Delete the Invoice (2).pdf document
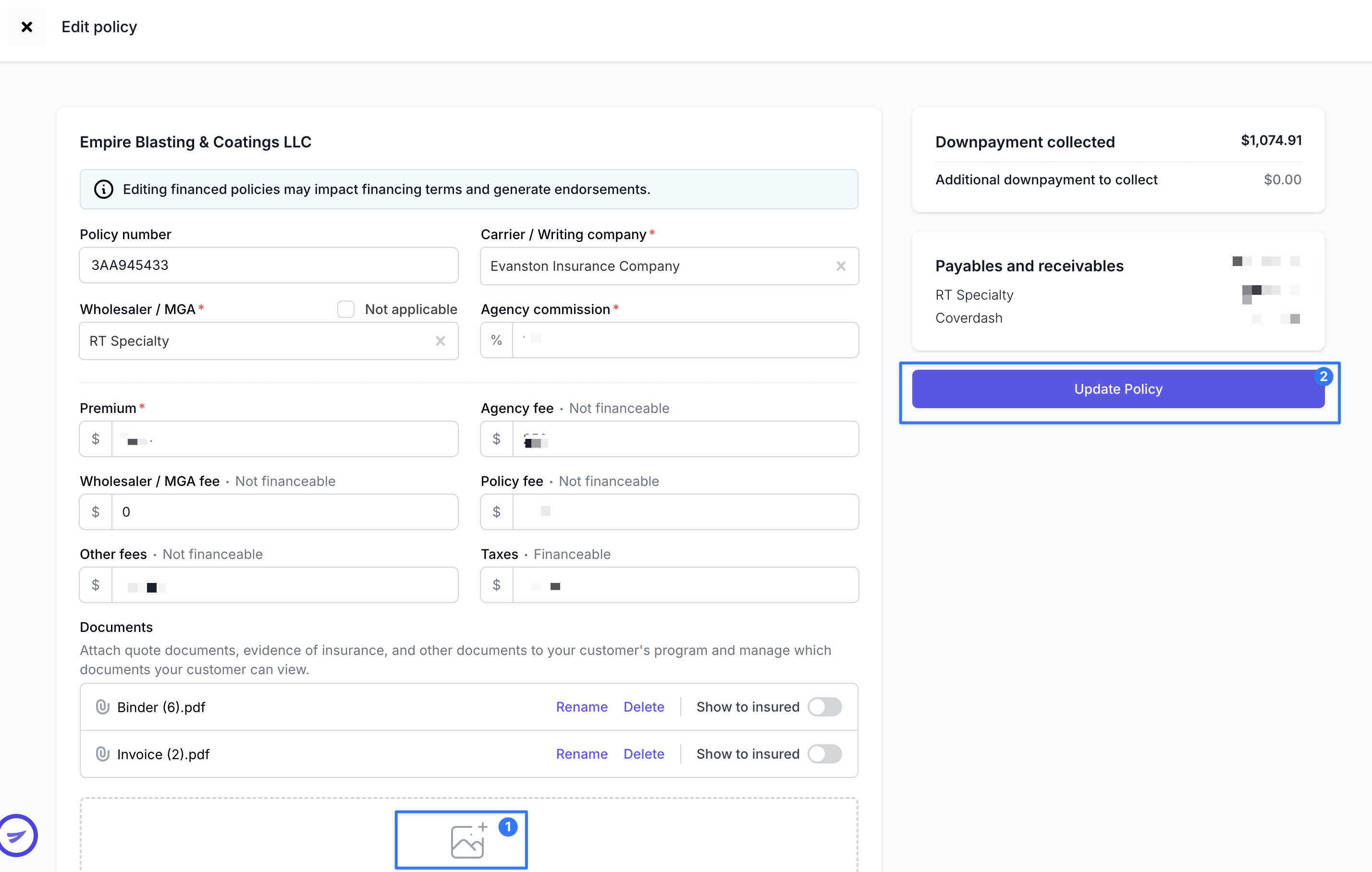 pyautogui.click(x=644, y=754)
